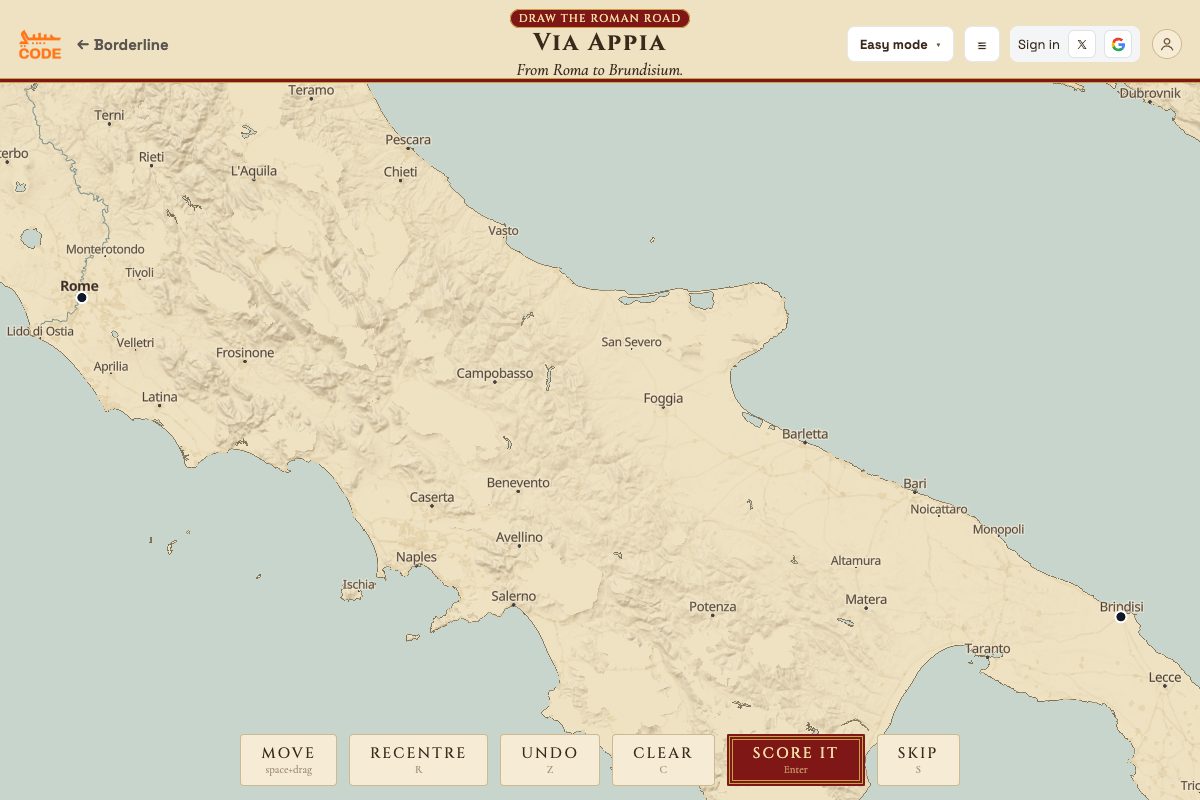Click the Naples label on map
This screenshot has height=800, width=1200.
[x=416, y=557]
